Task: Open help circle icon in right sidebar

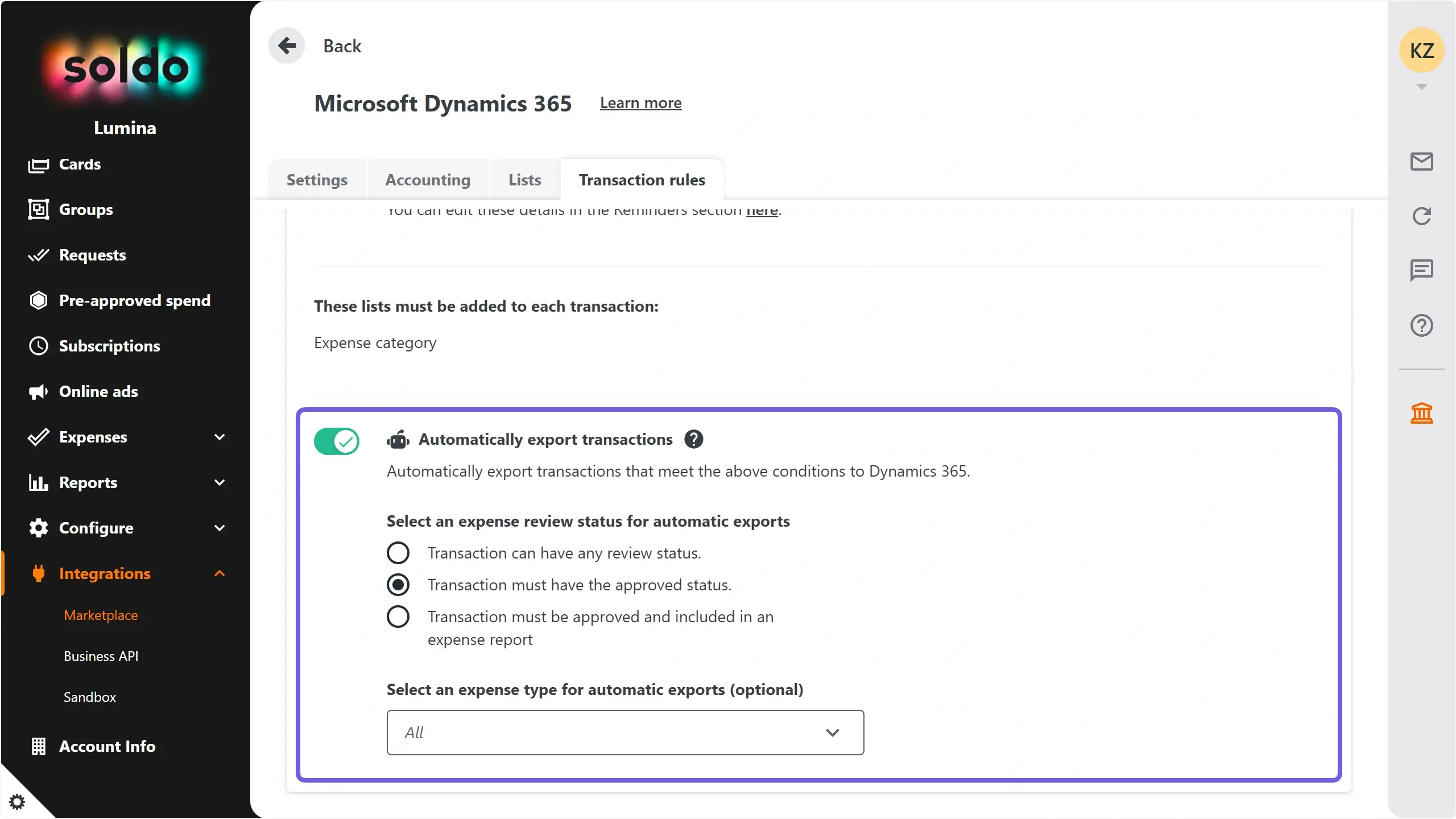Action: pos(1421,325)
